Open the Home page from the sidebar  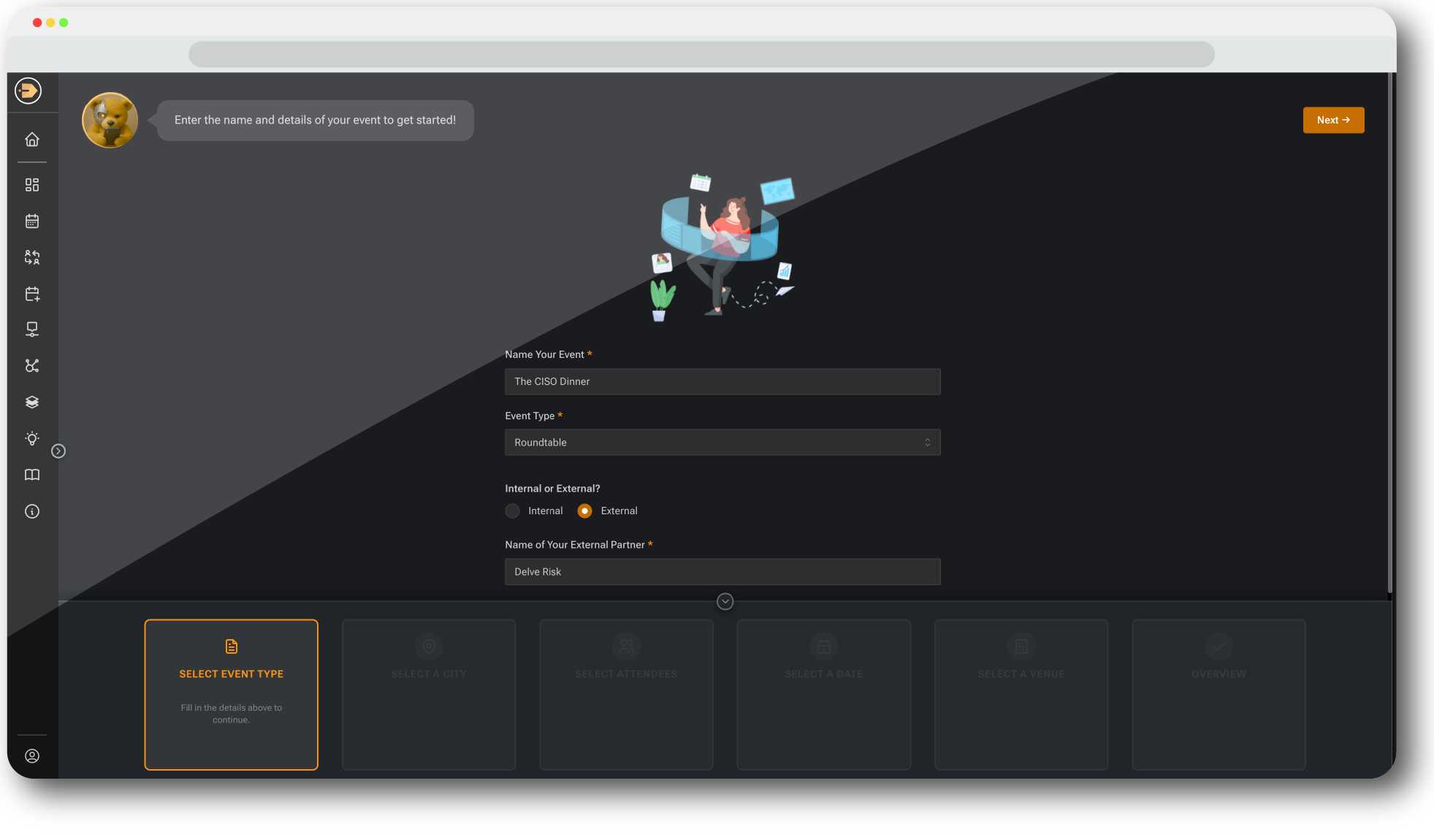[31, 139]
